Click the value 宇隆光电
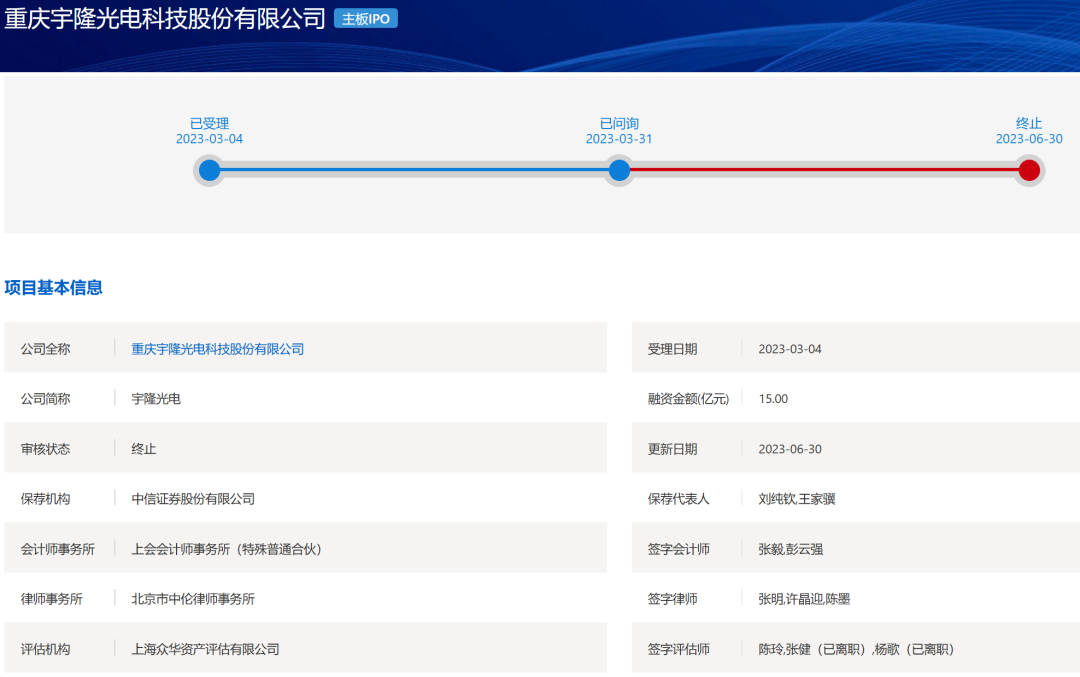 (x=156, y=399)
